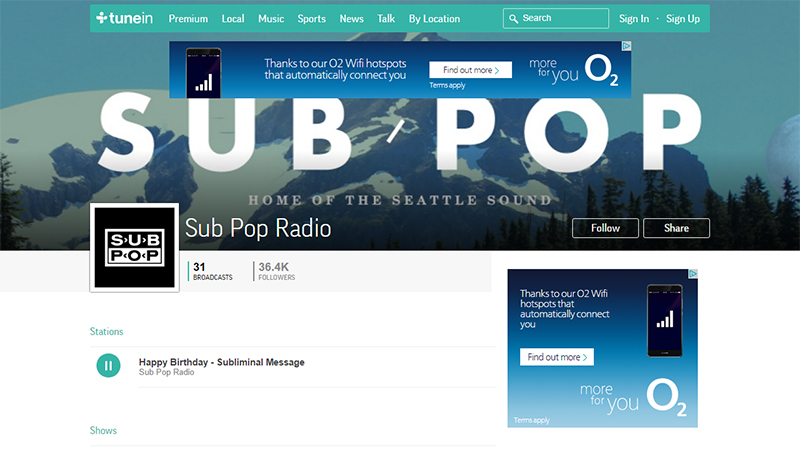Click the Sign In link
Screen dimensions: 800x450
click(634, 19)
